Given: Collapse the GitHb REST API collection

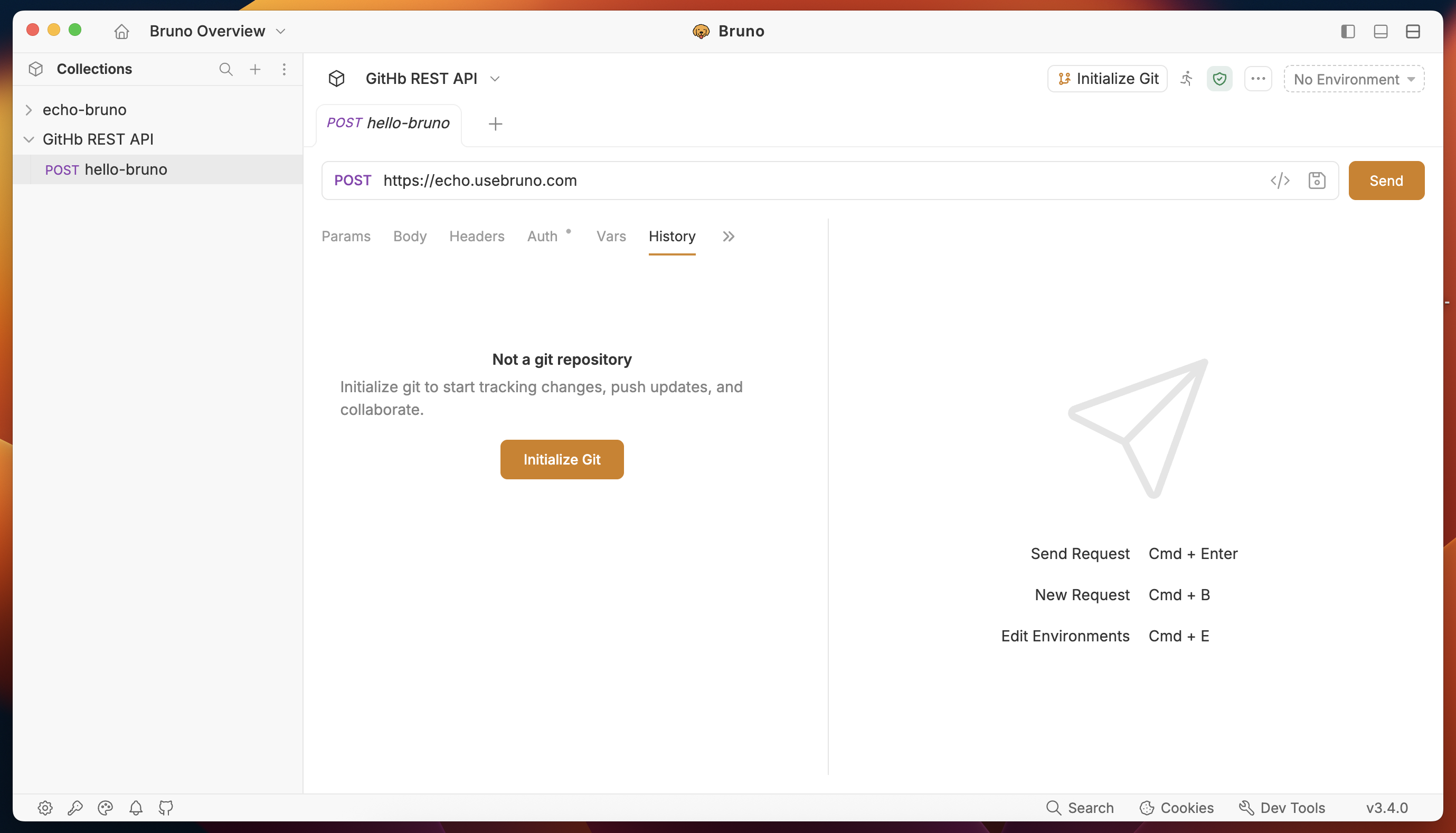Looking at the screenshot, I should click(x=29, y=139).
